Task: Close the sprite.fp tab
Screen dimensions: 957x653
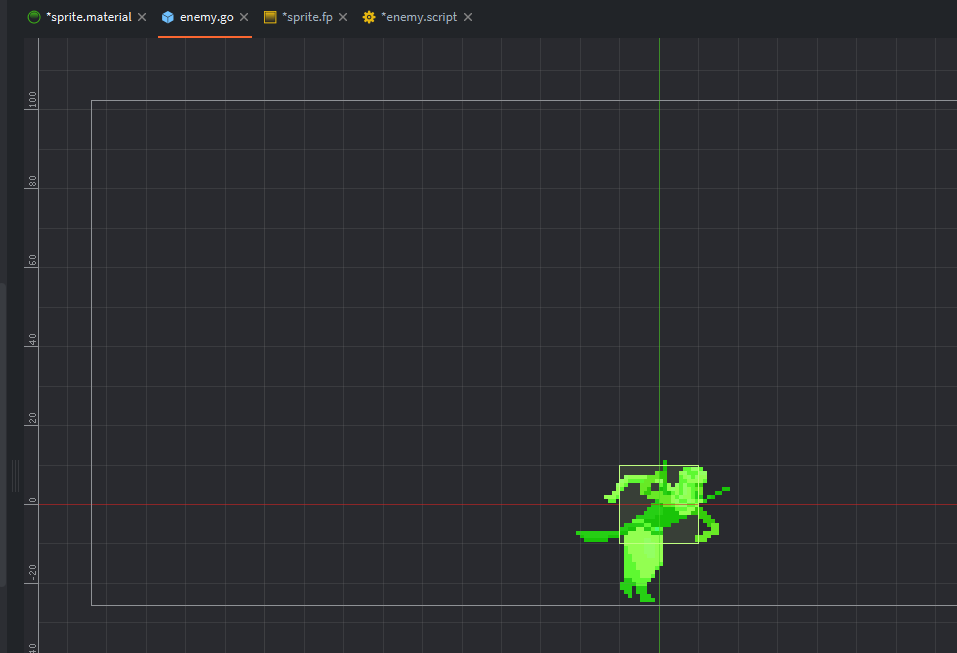Action: 343,17
